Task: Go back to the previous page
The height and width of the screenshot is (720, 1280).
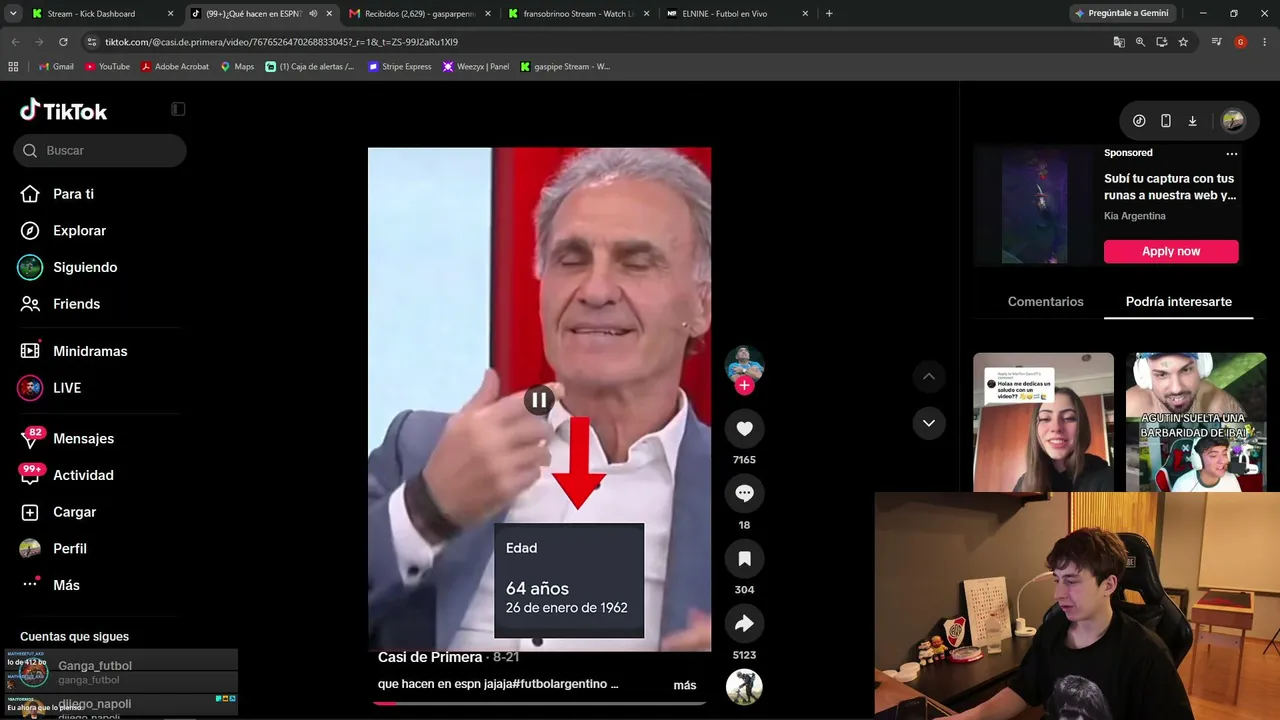Action: [15, 42]
